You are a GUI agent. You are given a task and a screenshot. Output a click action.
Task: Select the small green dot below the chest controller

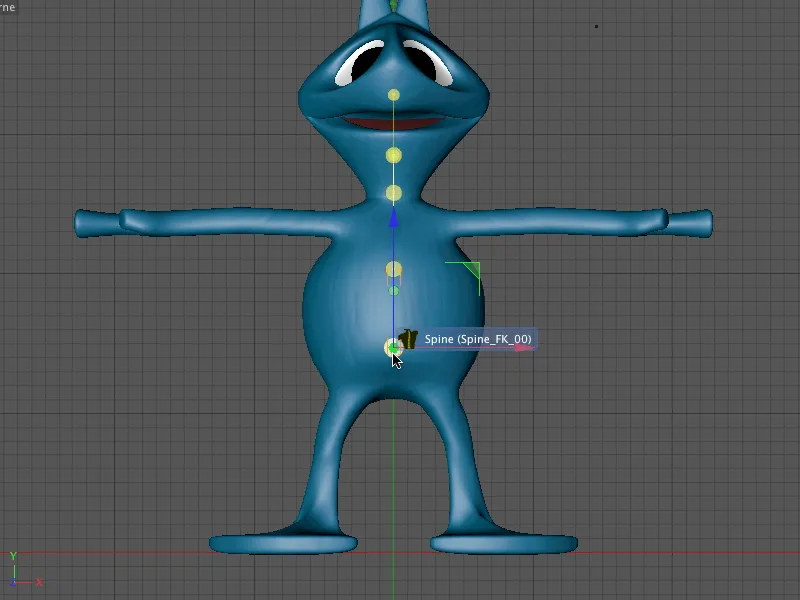pos(394,290)
